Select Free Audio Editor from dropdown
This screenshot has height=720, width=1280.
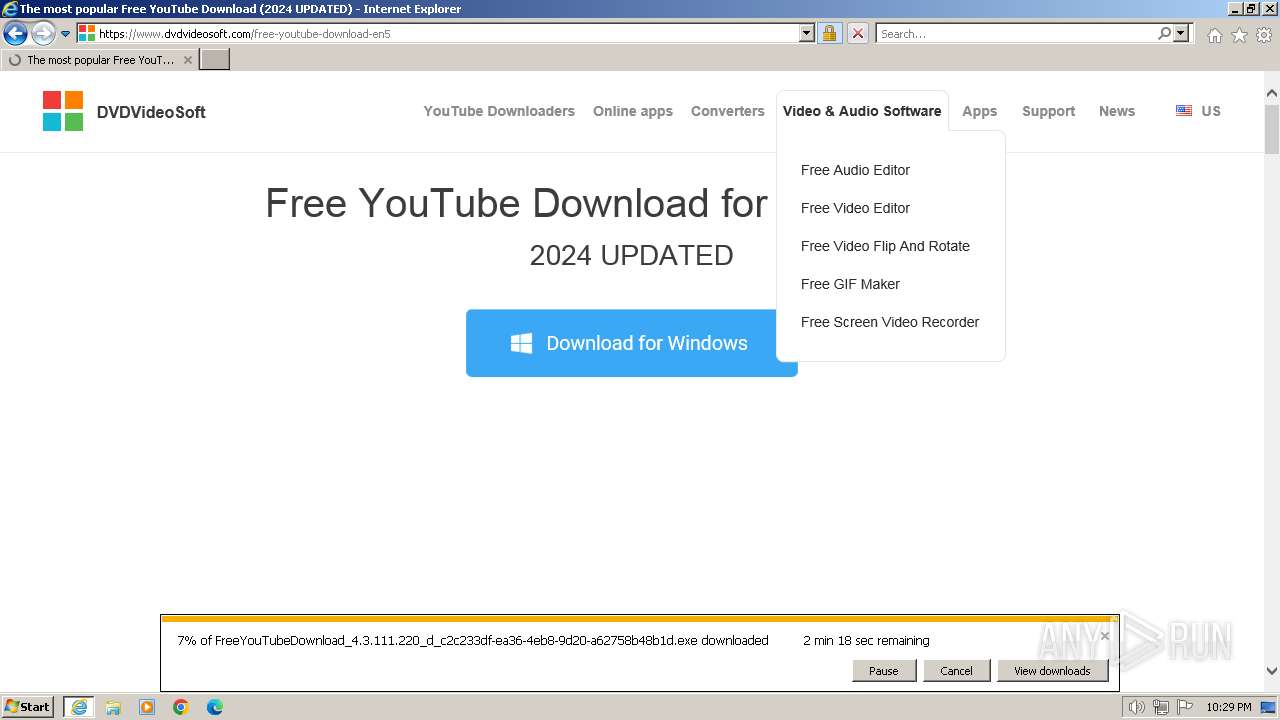click(855, 170)
